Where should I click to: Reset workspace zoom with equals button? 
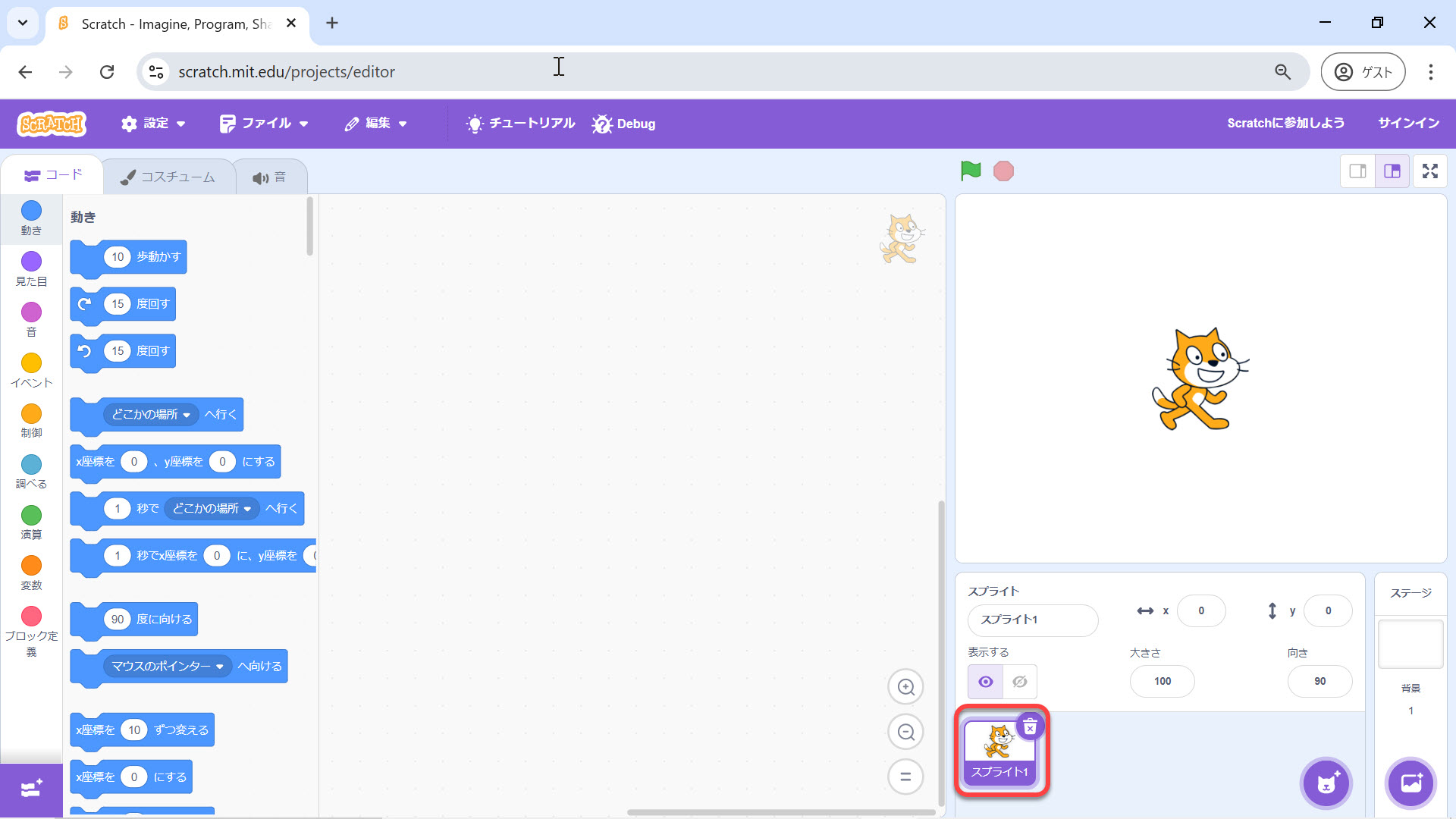point(905,777)
